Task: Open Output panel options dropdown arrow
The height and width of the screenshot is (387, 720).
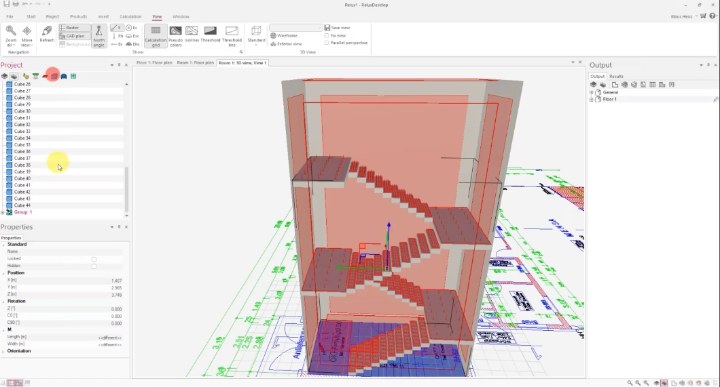Action: [701, 65]
